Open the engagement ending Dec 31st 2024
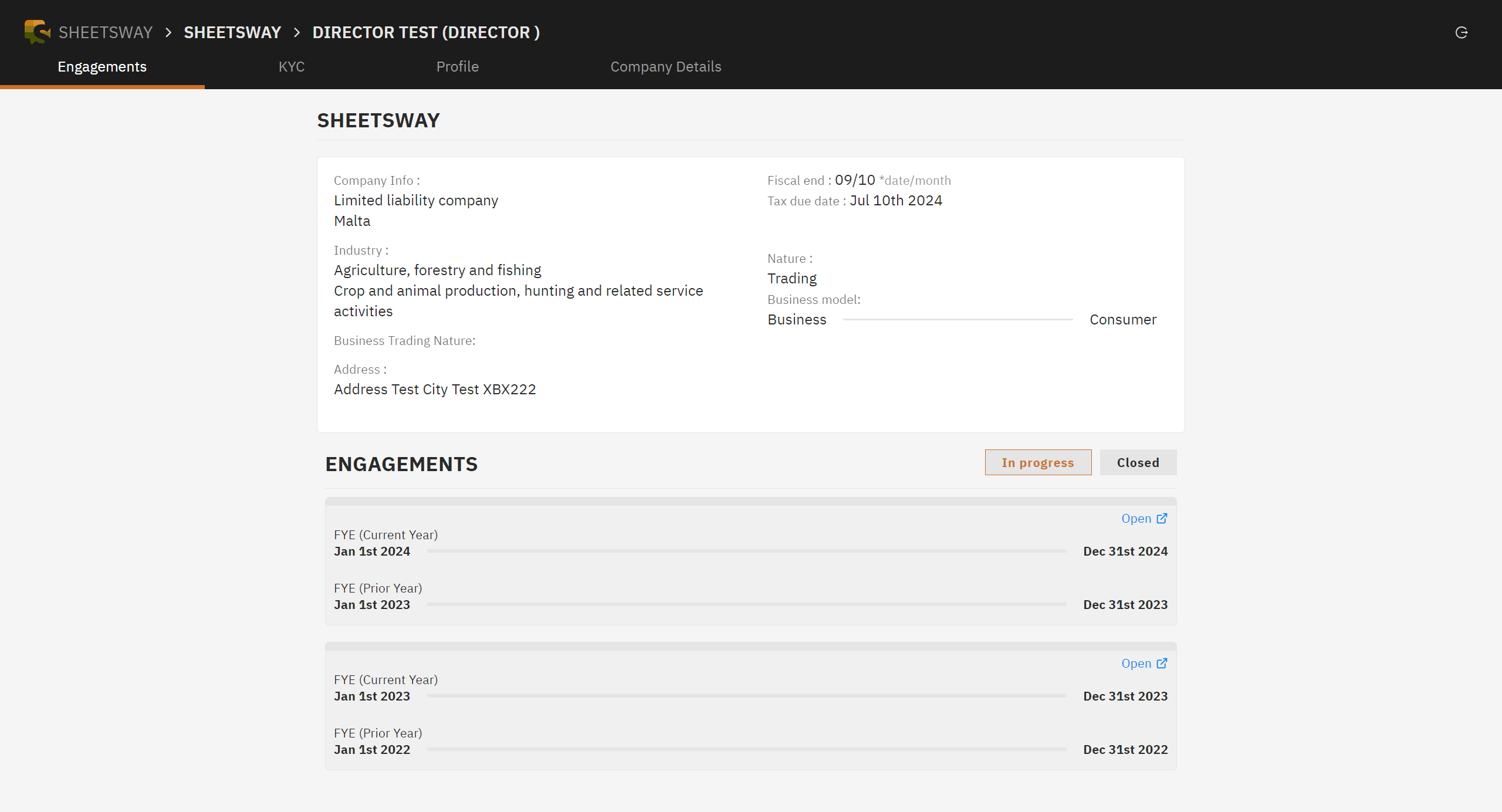 coord(1144,519)
